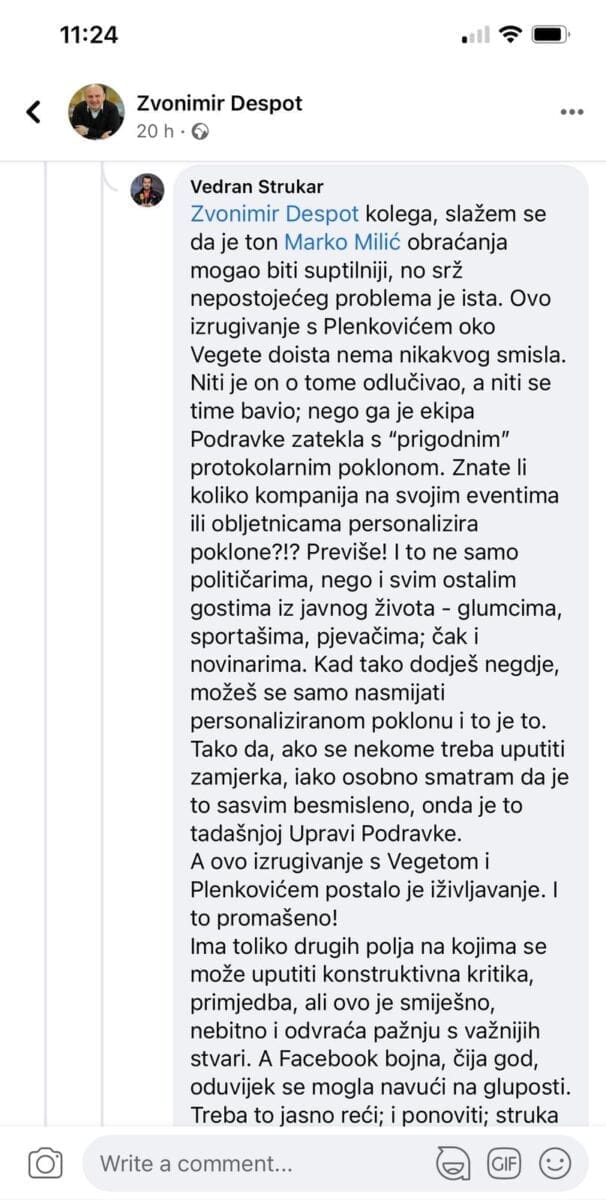Open the three-dot post options menu
This screenshot has height=1200, width=606.
pos(571,112)
